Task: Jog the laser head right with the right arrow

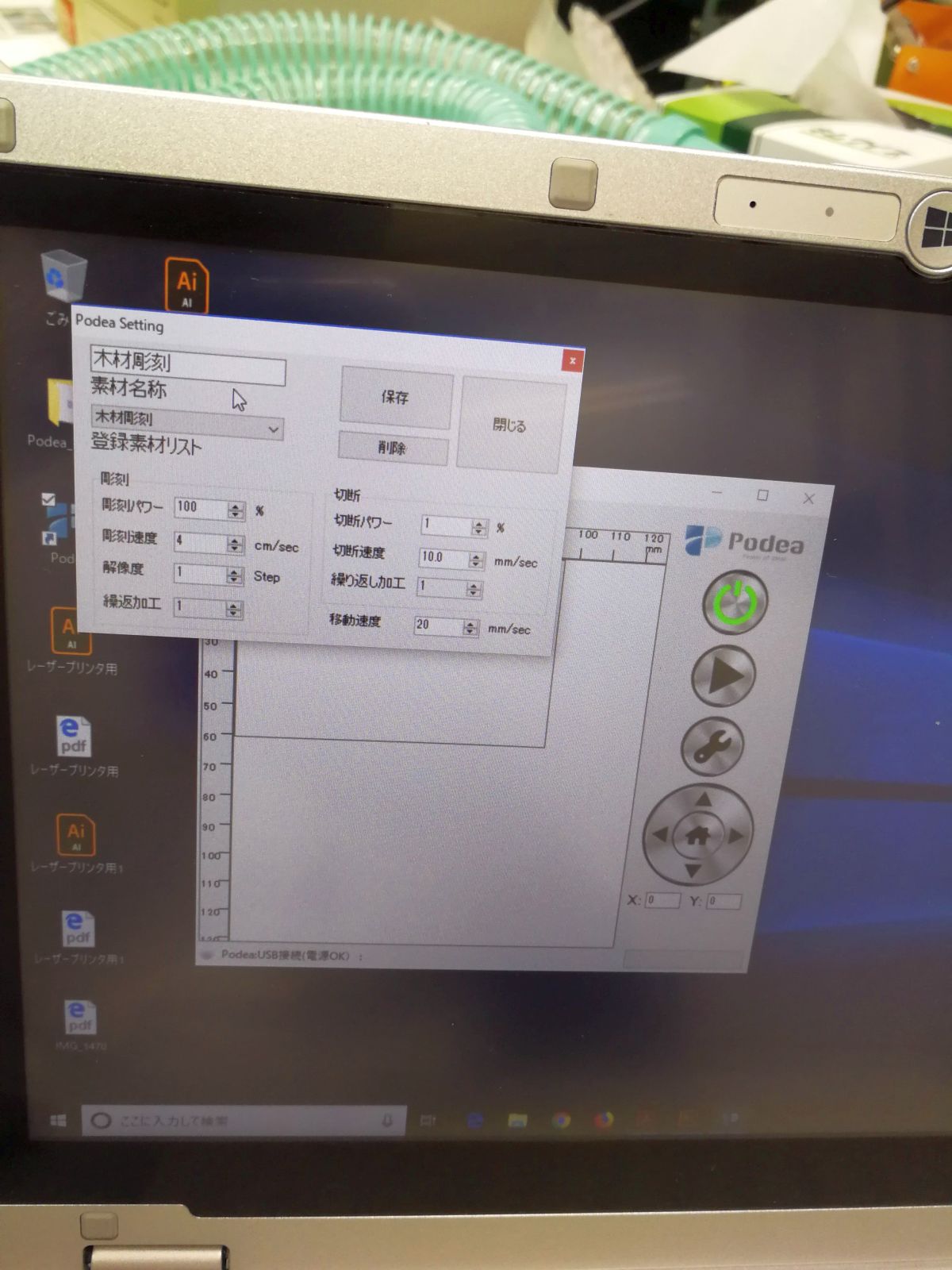Action: [735, 836]
